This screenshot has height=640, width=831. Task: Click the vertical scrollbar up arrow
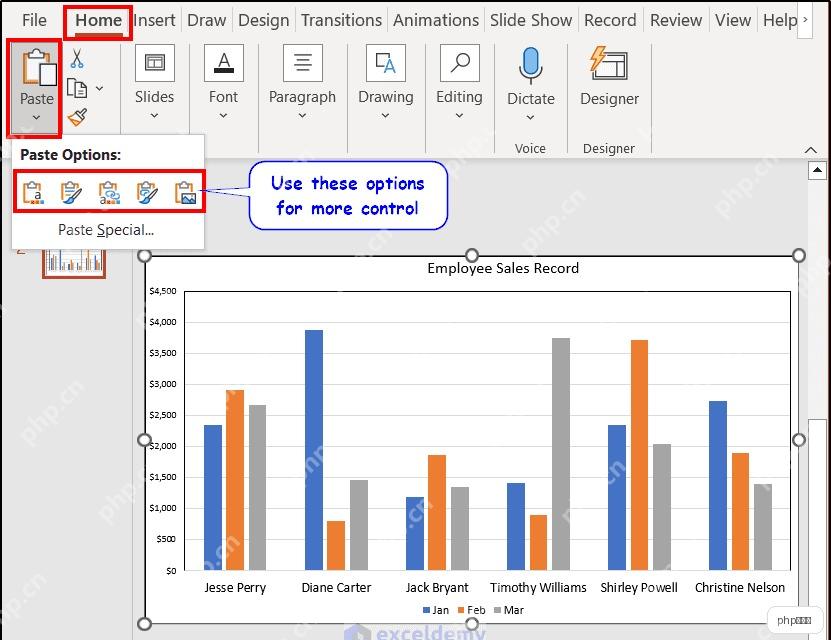tap(817, 171)
